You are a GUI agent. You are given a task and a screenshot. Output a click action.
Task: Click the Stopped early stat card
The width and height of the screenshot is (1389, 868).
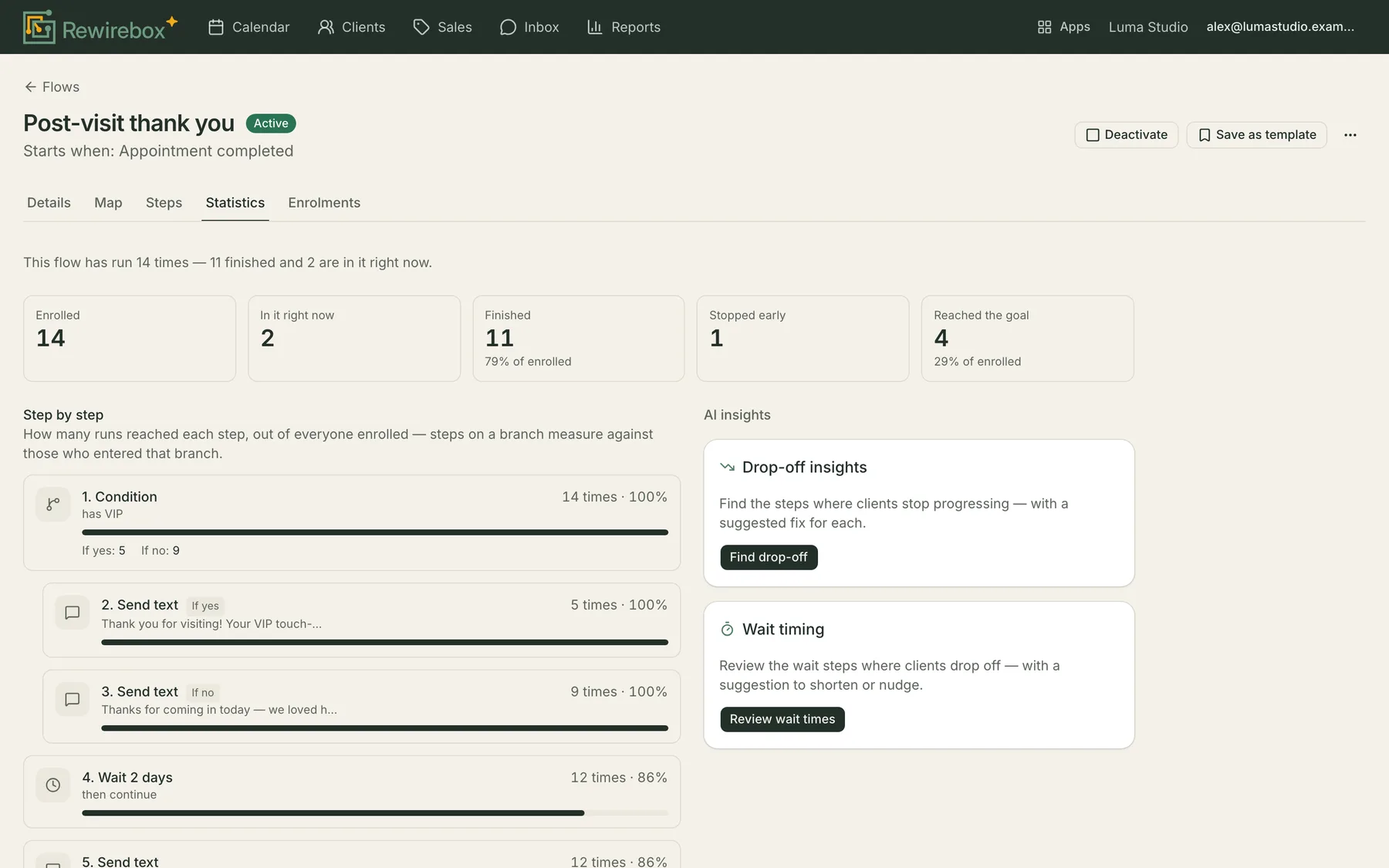click(803, 339)
